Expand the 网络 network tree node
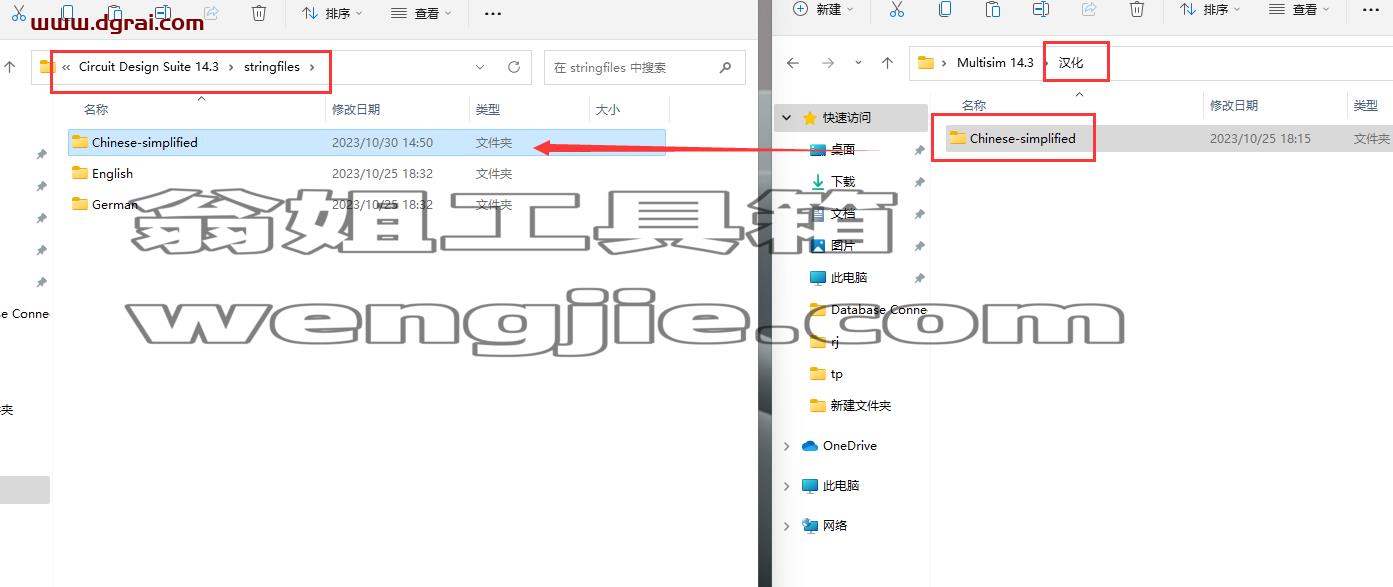This screenshot has height=587, width=1393. coord(787,526)
